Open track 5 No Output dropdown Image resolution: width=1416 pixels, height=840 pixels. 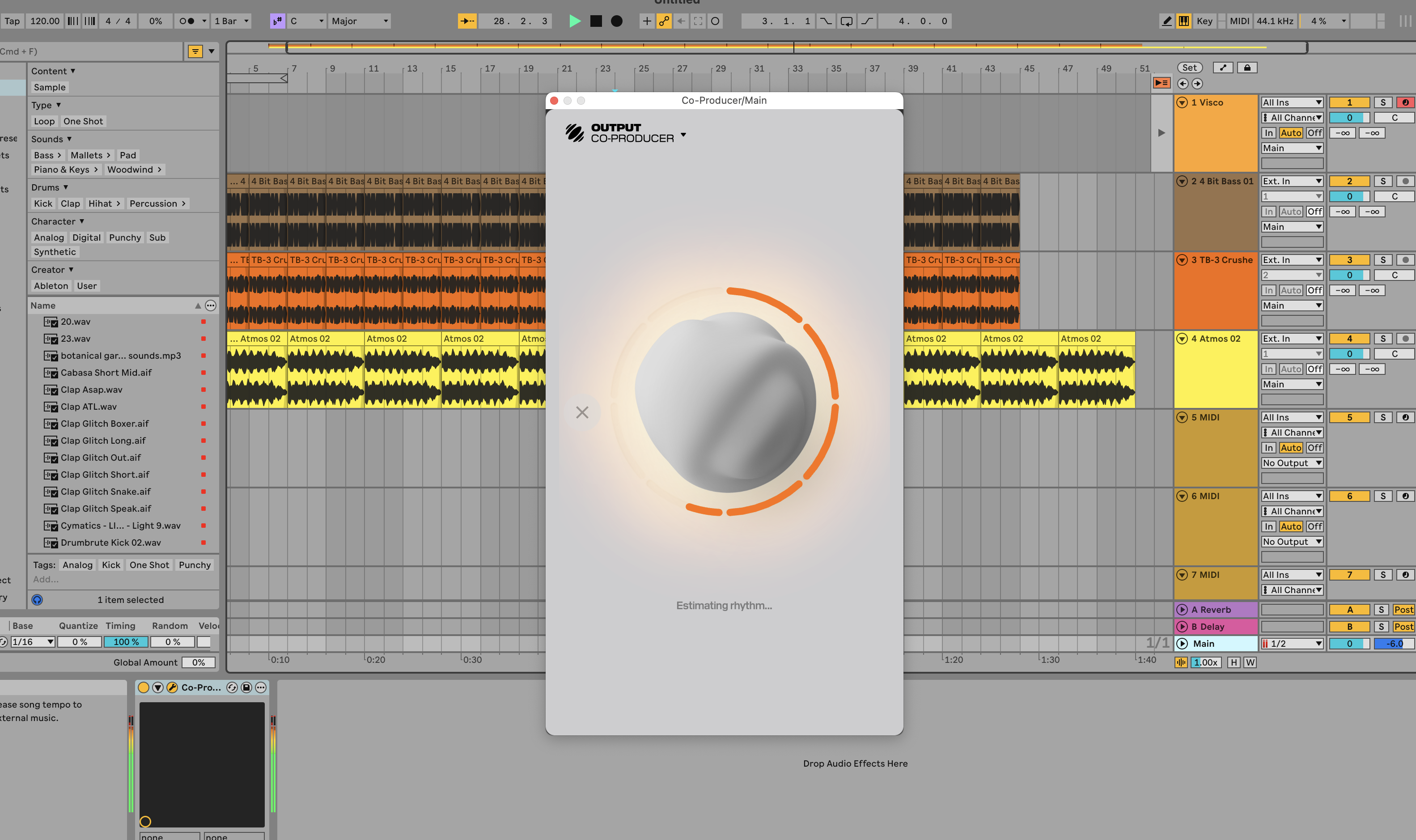click(x=1292, y=463)
